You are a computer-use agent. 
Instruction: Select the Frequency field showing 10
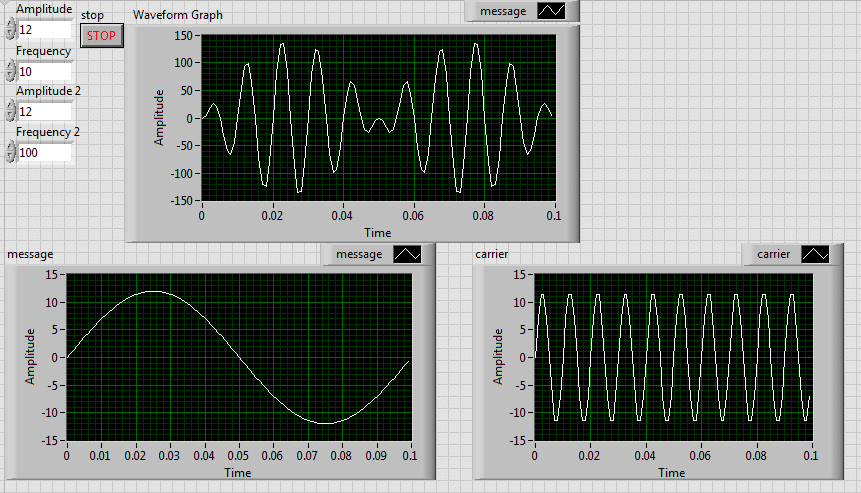coord(45,71)
